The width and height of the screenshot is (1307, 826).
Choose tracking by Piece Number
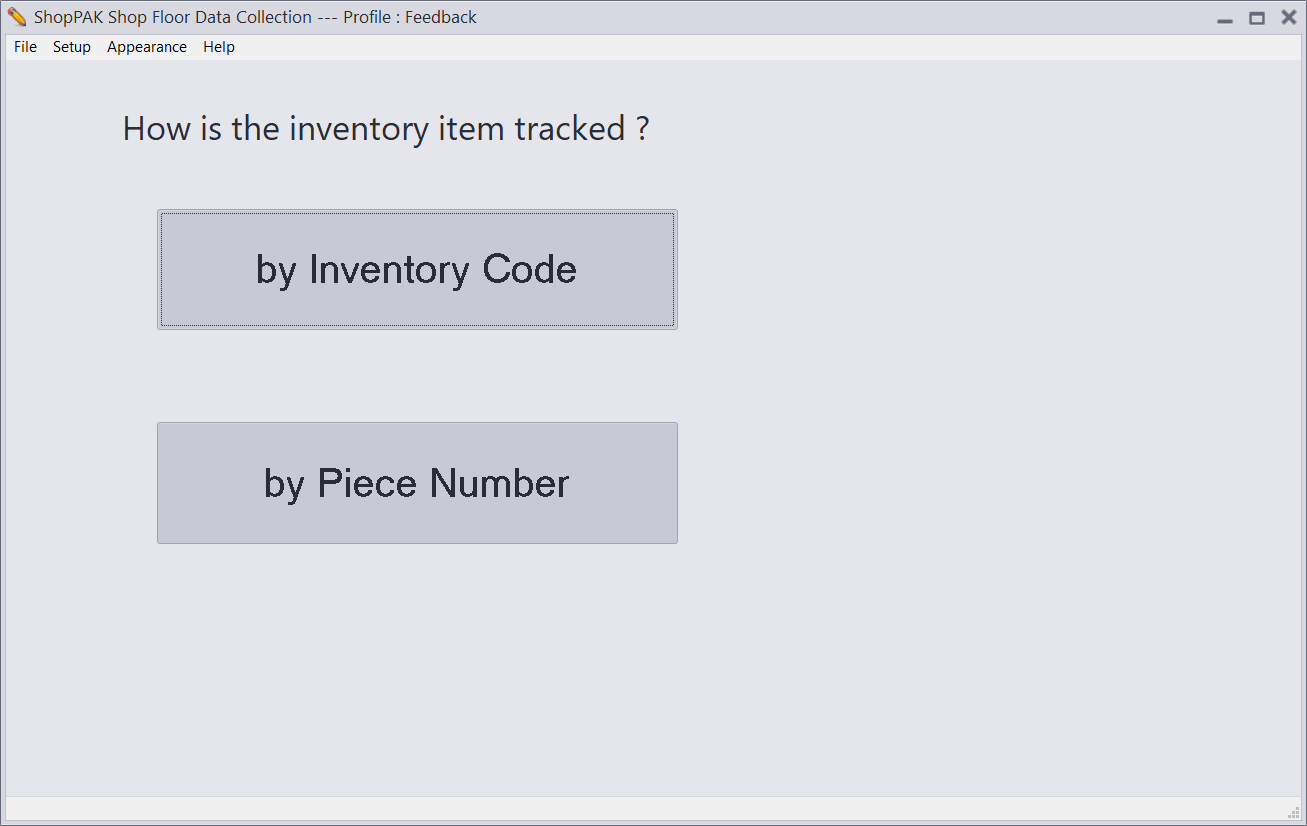417,483
